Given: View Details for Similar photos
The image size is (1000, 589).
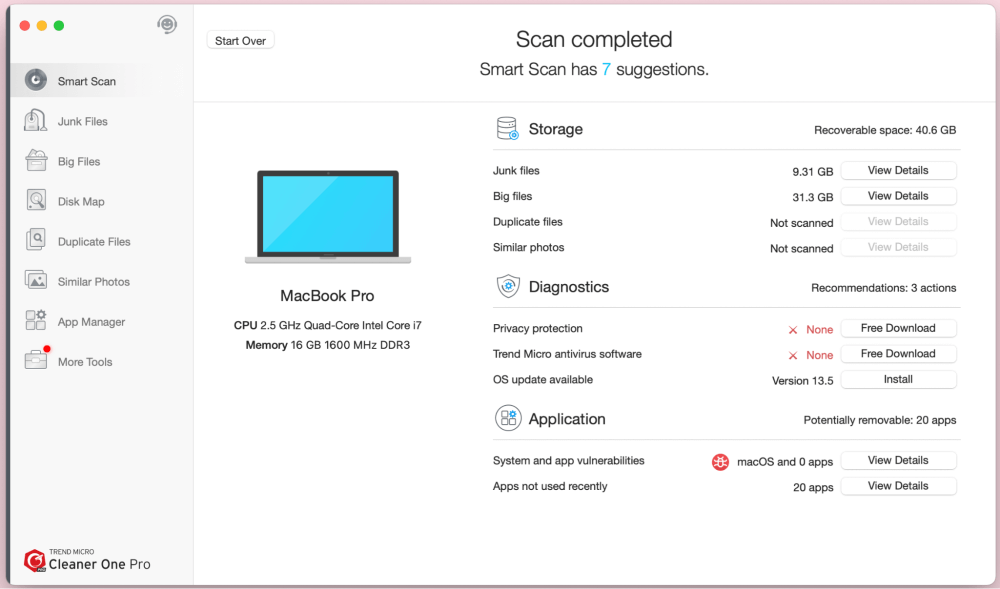Looking at the screenshot, I should (x=898, y=247).
